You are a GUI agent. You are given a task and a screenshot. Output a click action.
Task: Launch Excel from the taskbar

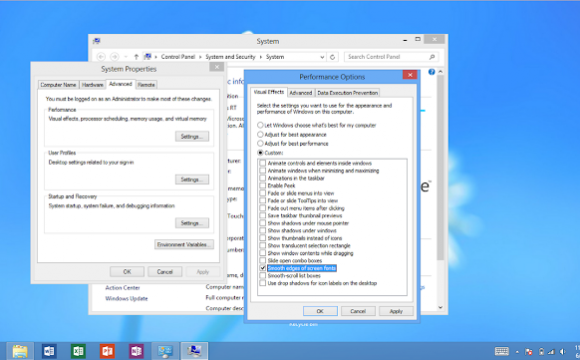(78, 351)
